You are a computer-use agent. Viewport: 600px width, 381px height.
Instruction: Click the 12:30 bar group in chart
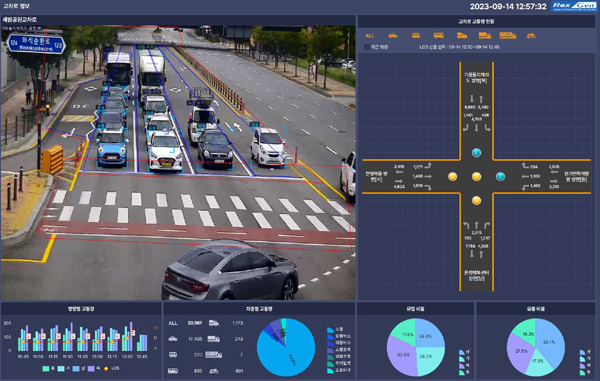pyautogui.click(x=127, y=337)
